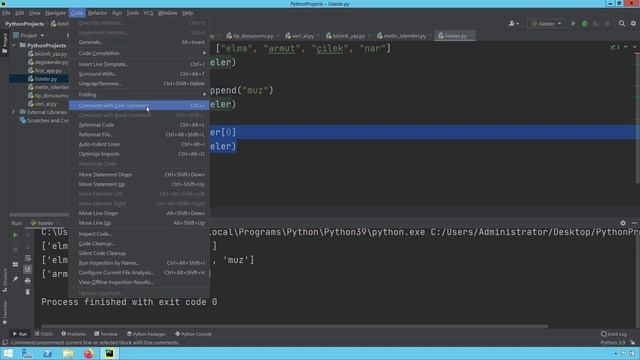Screen dimensions: 640x360
Task: Choose Auto-Indent Lines
Action: click(x=139, y=144)
